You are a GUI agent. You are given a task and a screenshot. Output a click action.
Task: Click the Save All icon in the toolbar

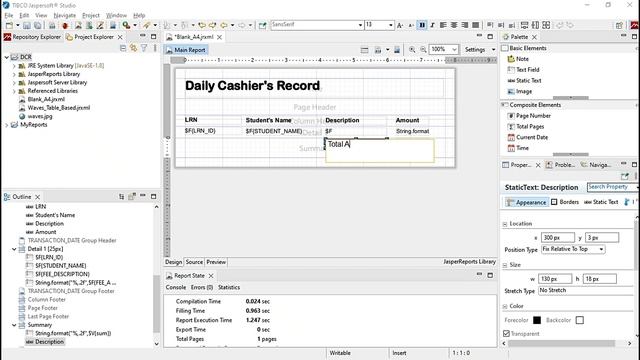37,25
